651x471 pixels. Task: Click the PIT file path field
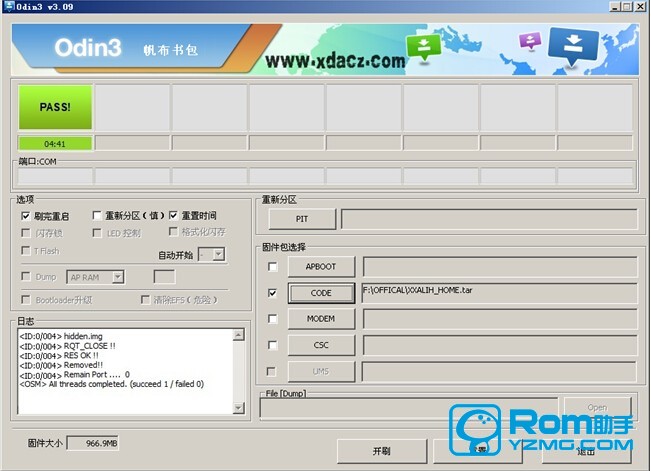click(x=489, y=219)
